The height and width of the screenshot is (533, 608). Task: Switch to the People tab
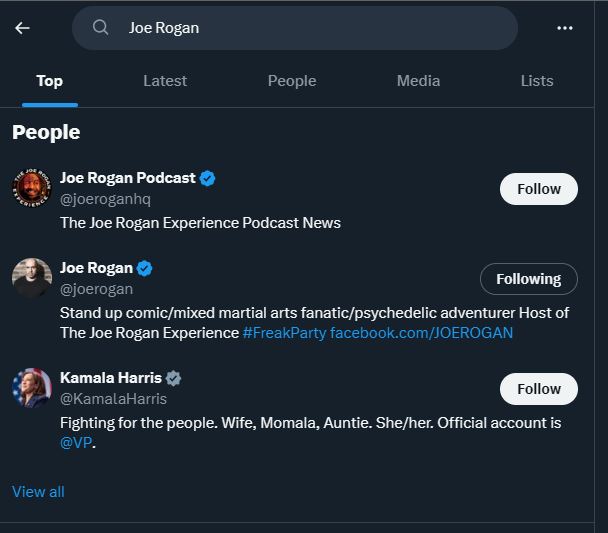click(x=292, y=81)
